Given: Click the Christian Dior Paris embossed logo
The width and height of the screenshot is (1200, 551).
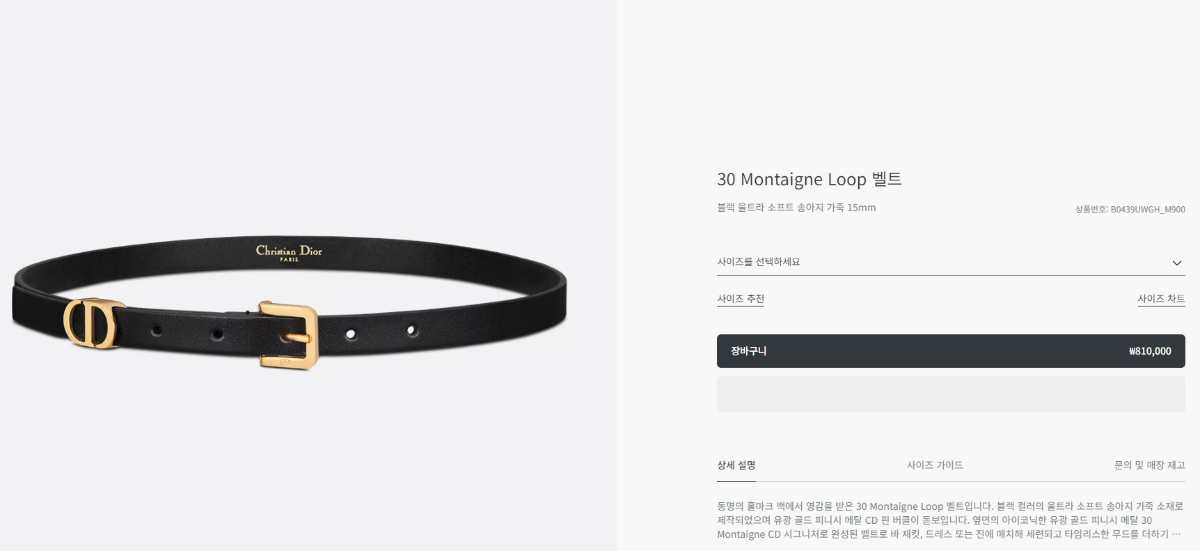Looking at the screenshot, I should click(289, 252).
